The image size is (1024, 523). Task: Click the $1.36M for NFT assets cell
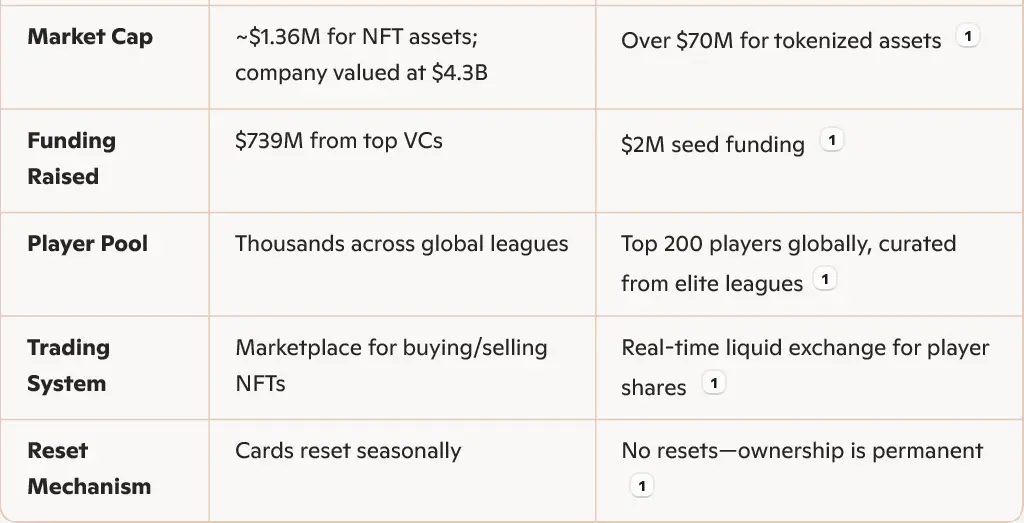tap(361, 54)
